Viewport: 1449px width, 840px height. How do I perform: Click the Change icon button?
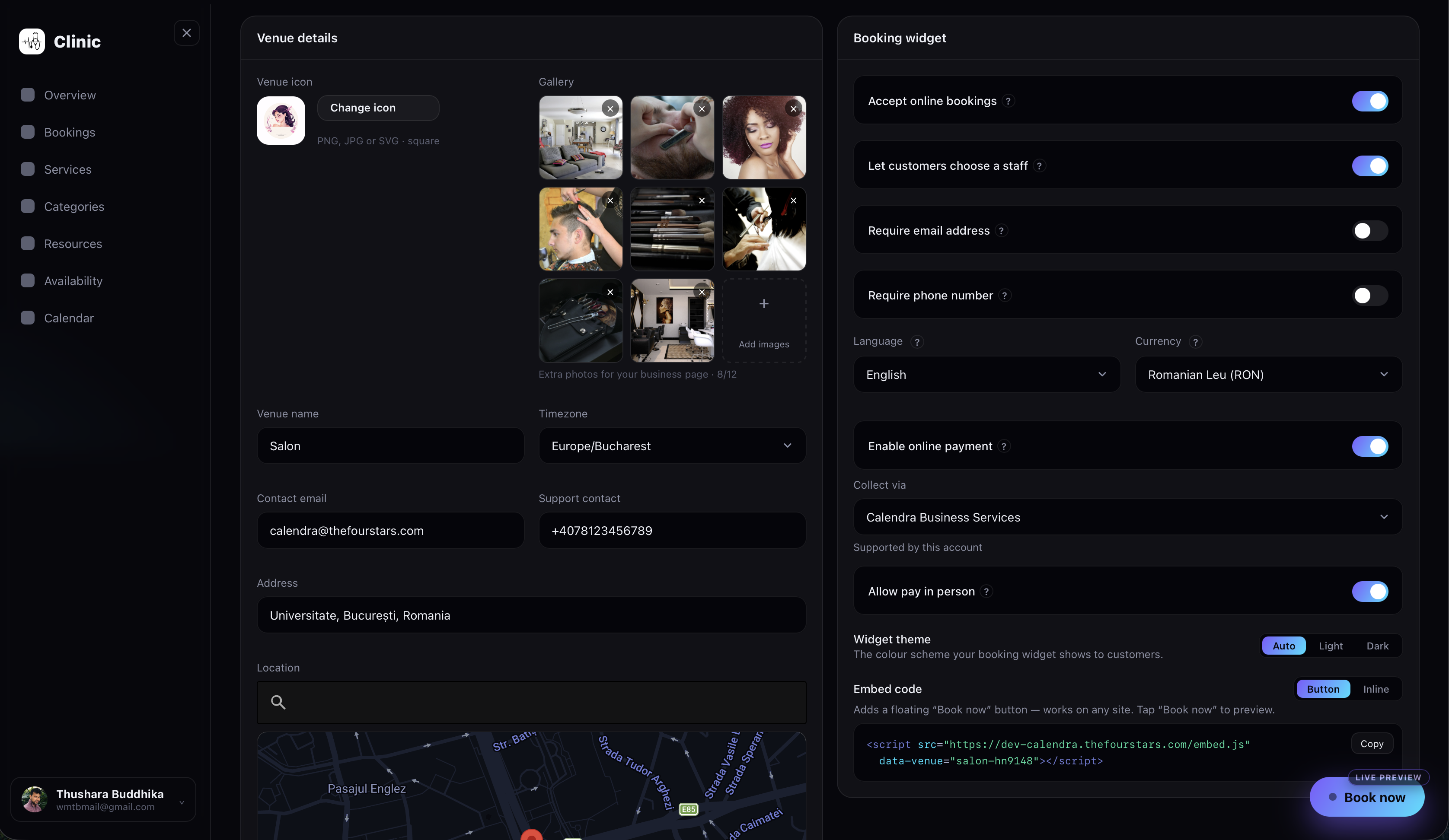(x=378, y=108)
